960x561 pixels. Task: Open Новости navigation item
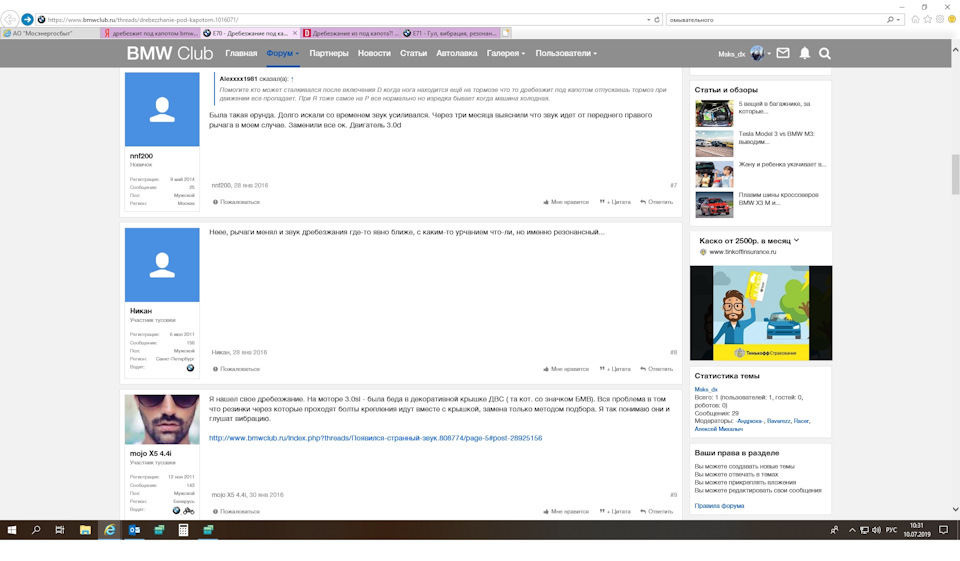[374, 53]
